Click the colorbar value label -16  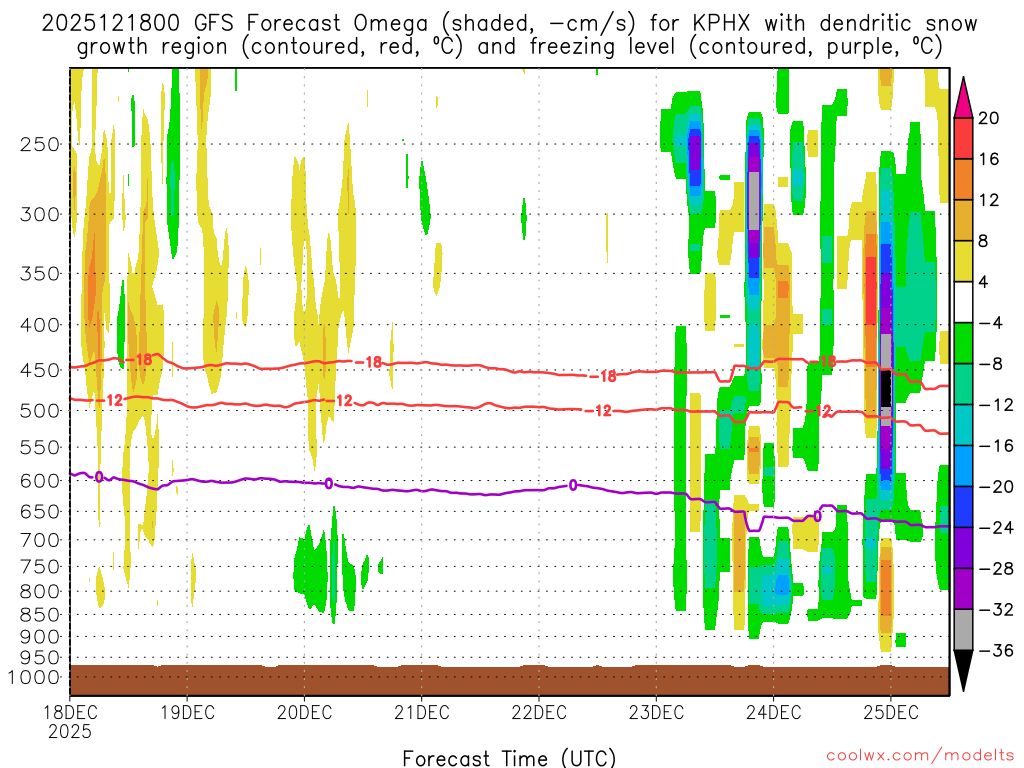pos(997,446)
